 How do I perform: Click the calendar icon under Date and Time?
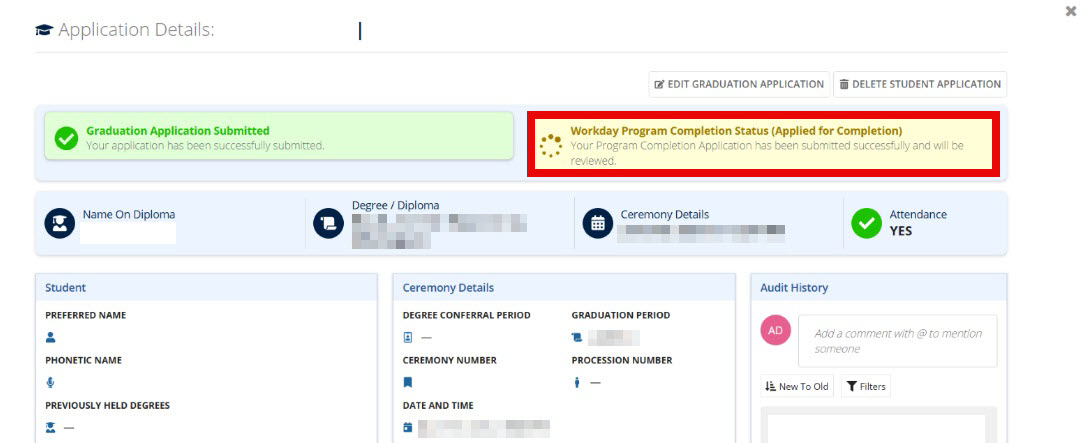click(408, 427)
